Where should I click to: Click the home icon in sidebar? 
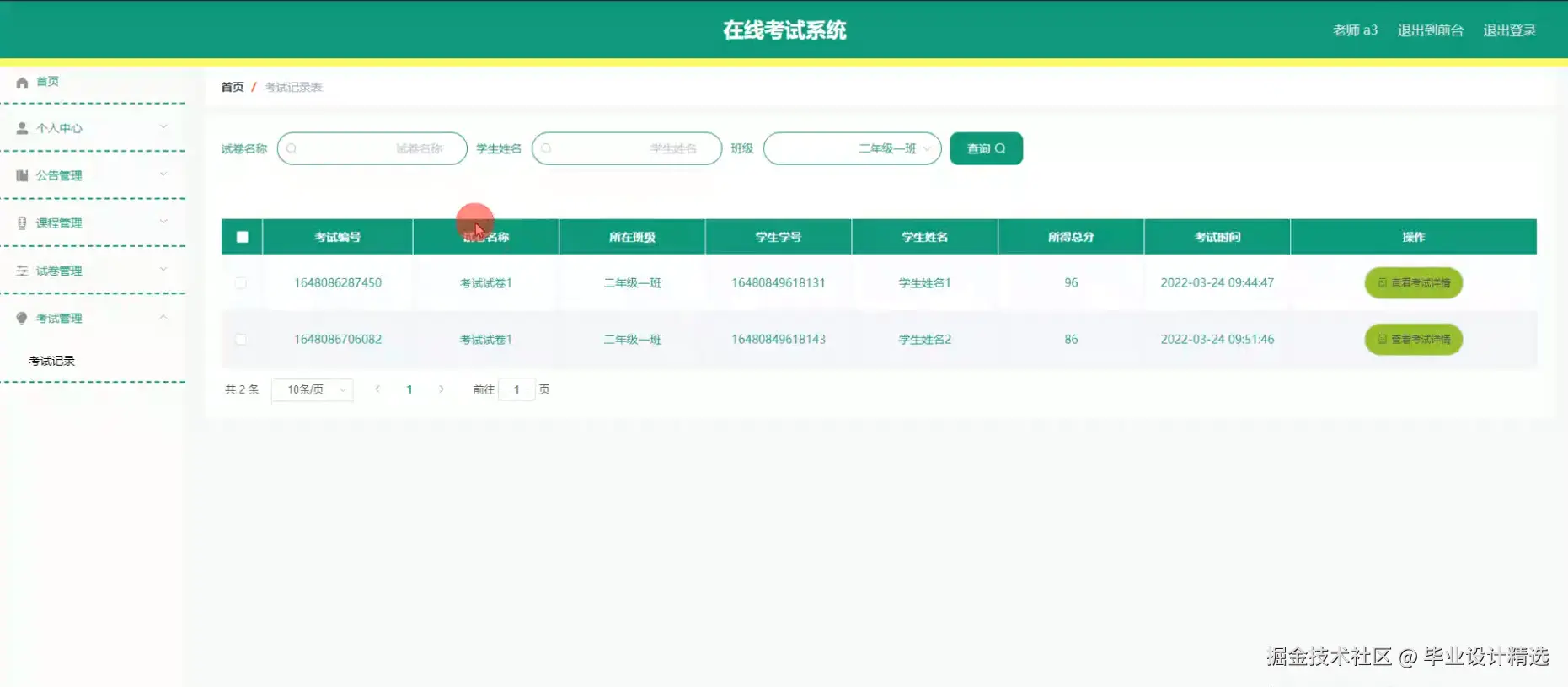pos(22,82)
